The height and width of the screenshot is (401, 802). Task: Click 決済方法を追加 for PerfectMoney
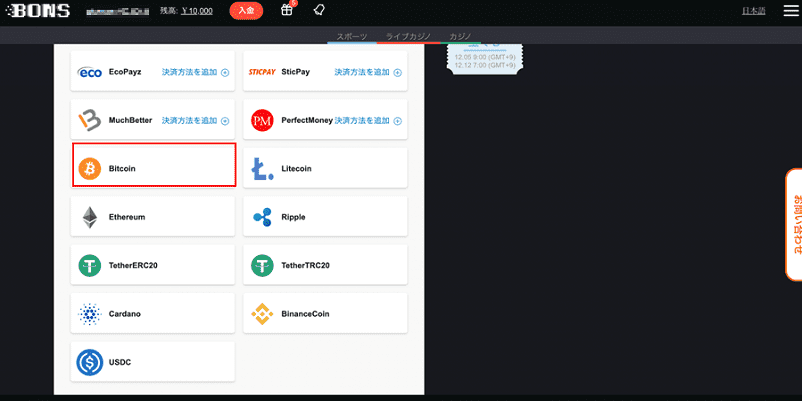point(362,121)
